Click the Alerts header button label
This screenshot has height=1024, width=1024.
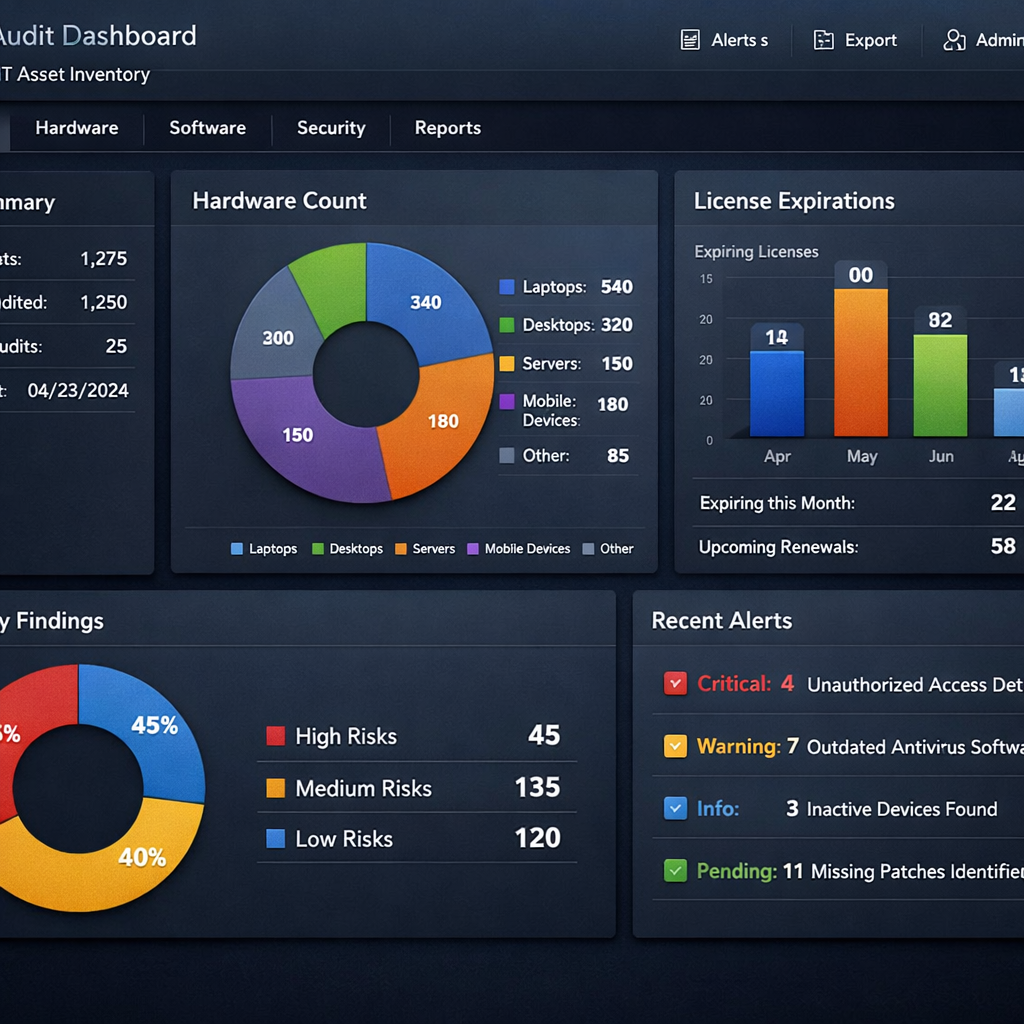(x=739, y=40)
